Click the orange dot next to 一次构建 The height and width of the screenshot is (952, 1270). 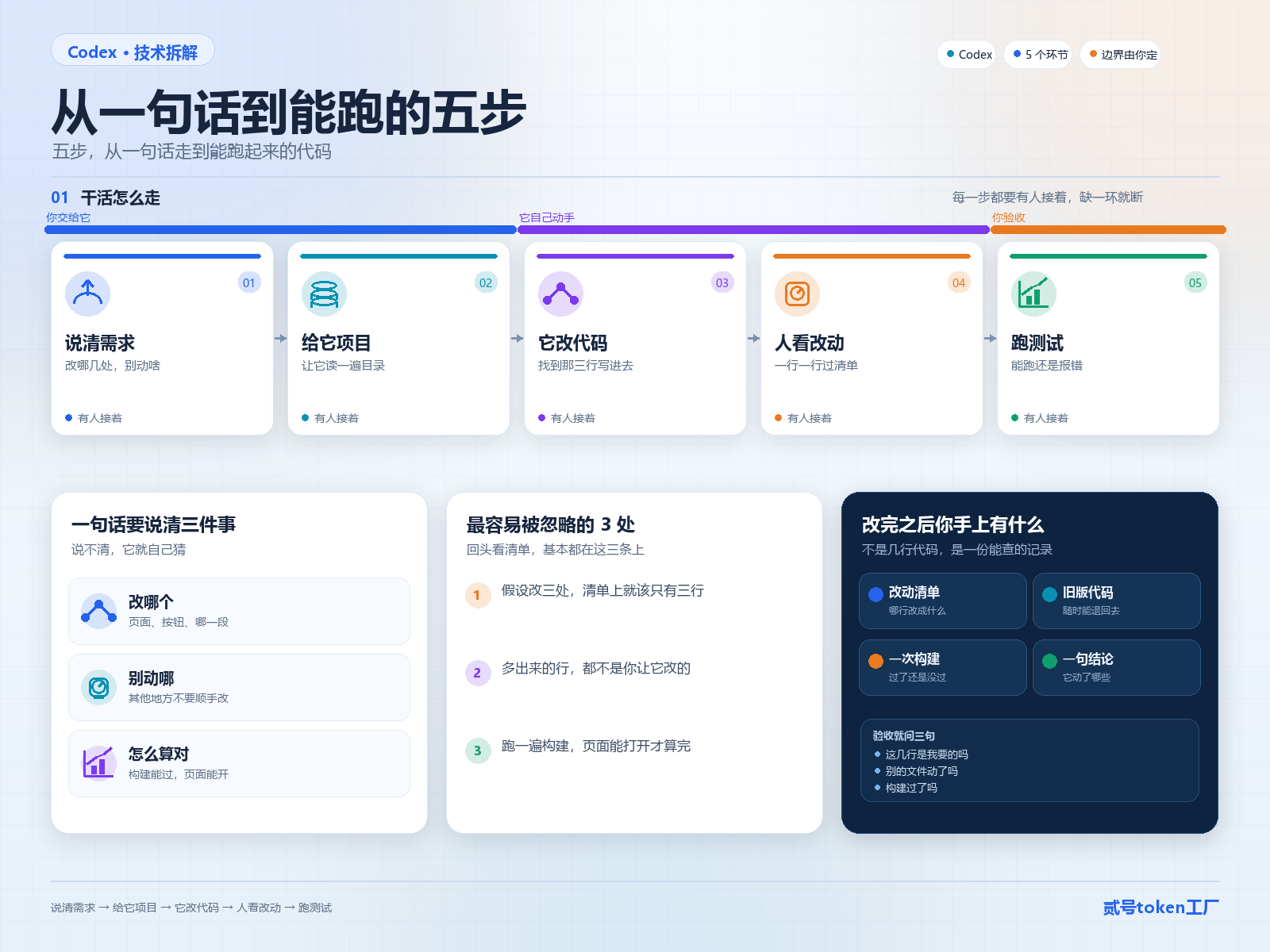coord(876,661)
